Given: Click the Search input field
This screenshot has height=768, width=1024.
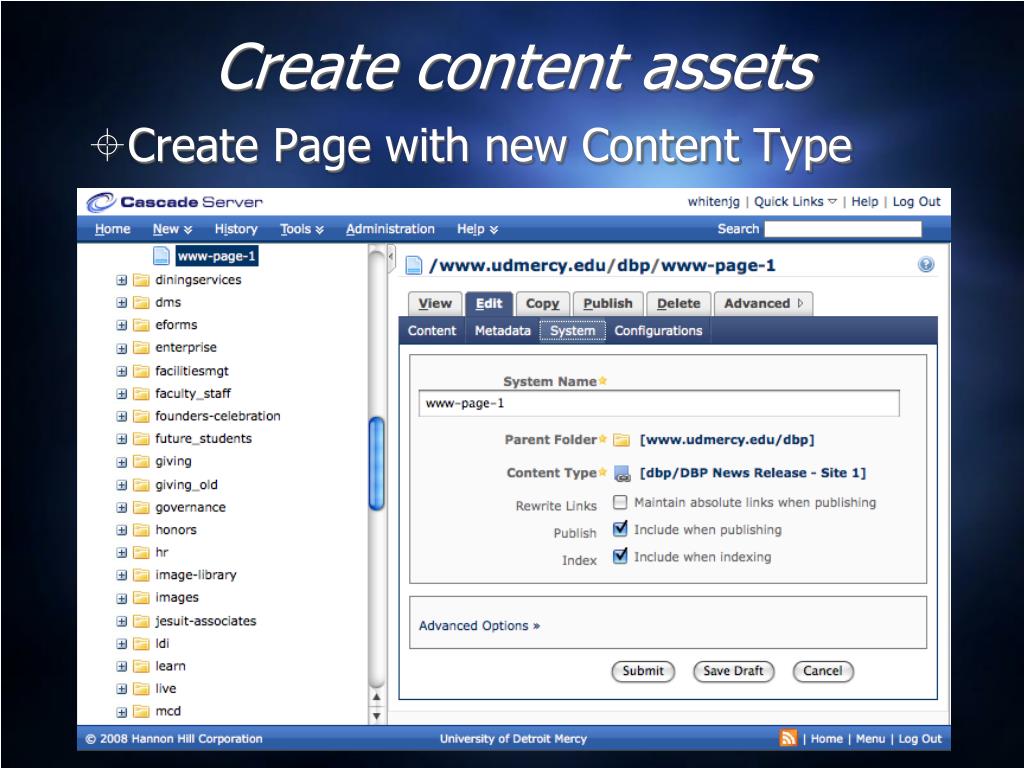Looking at the screenshot, I should point(842,229).
